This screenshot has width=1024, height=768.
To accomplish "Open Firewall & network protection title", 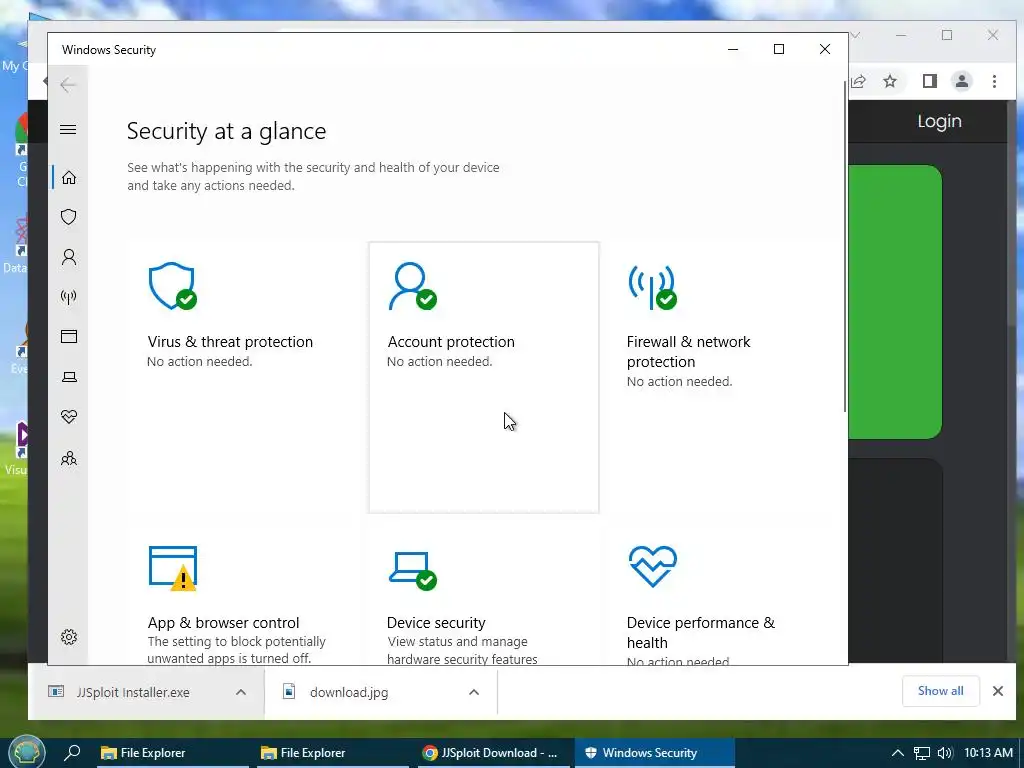I will [x=688, y=351].
